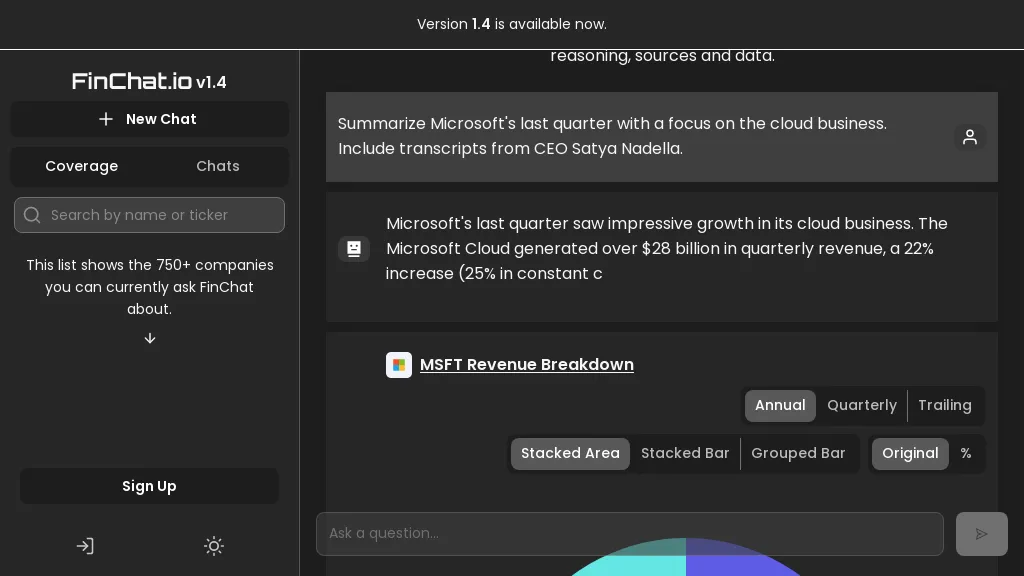Click the FinChat bot avatar icon

354,249
